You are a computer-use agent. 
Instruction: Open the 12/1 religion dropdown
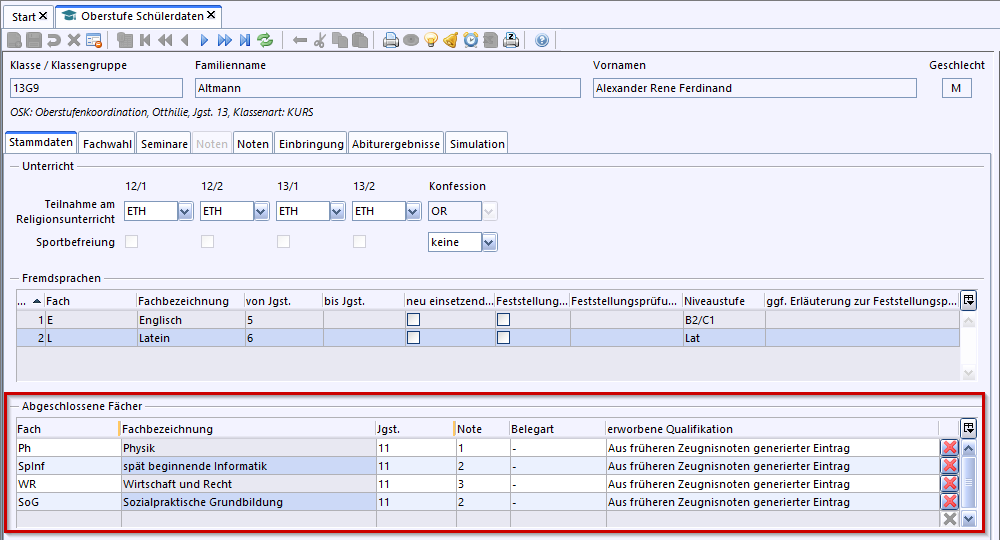coord(185,211)
